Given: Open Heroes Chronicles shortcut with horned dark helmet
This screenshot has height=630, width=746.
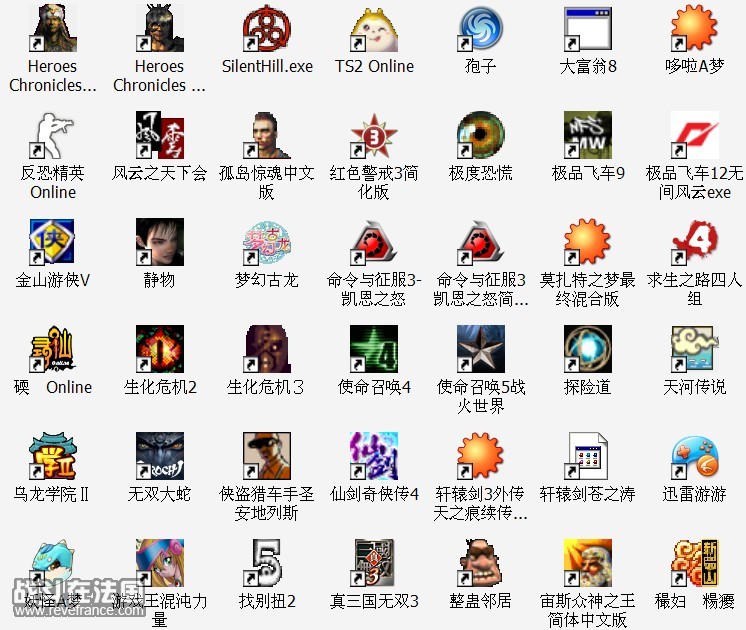Looking at the screenshot, I should (x=159, y=28).
